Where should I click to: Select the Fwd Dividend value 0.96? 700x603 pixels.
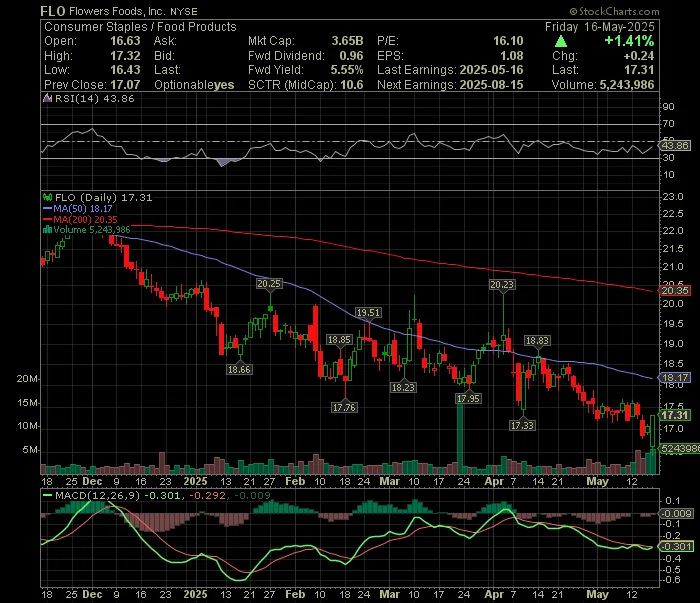[351, 56]
